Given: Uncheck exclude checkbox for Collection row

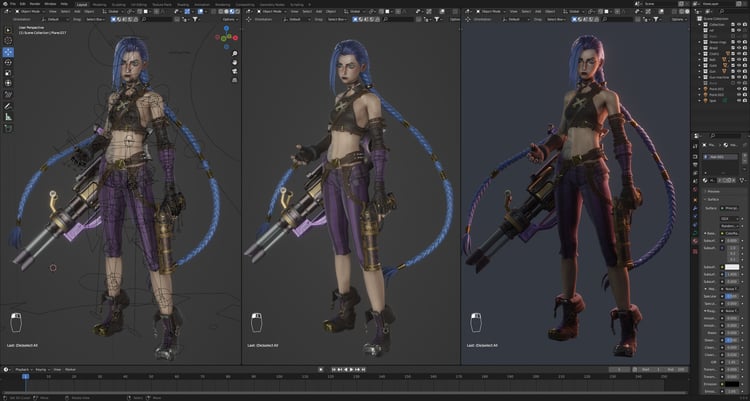Looking at the screenshot, I should point(732,24).
